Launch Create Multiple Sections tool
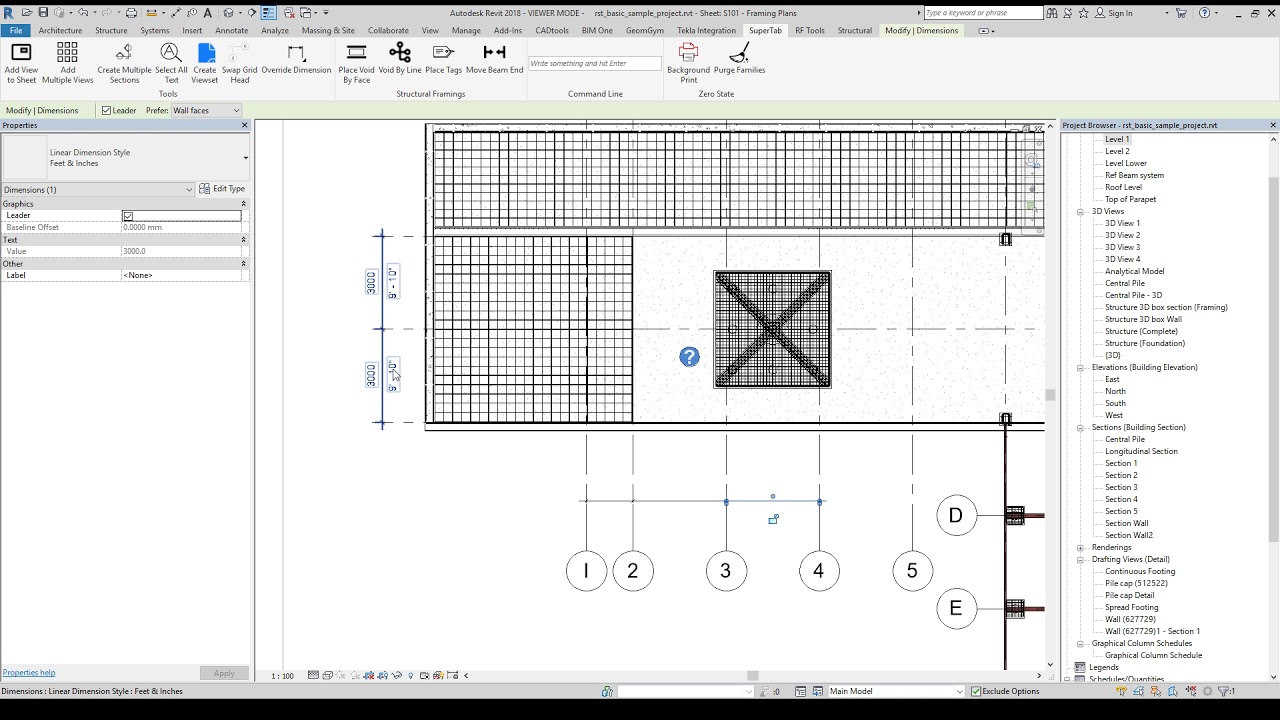 (124, 63)
